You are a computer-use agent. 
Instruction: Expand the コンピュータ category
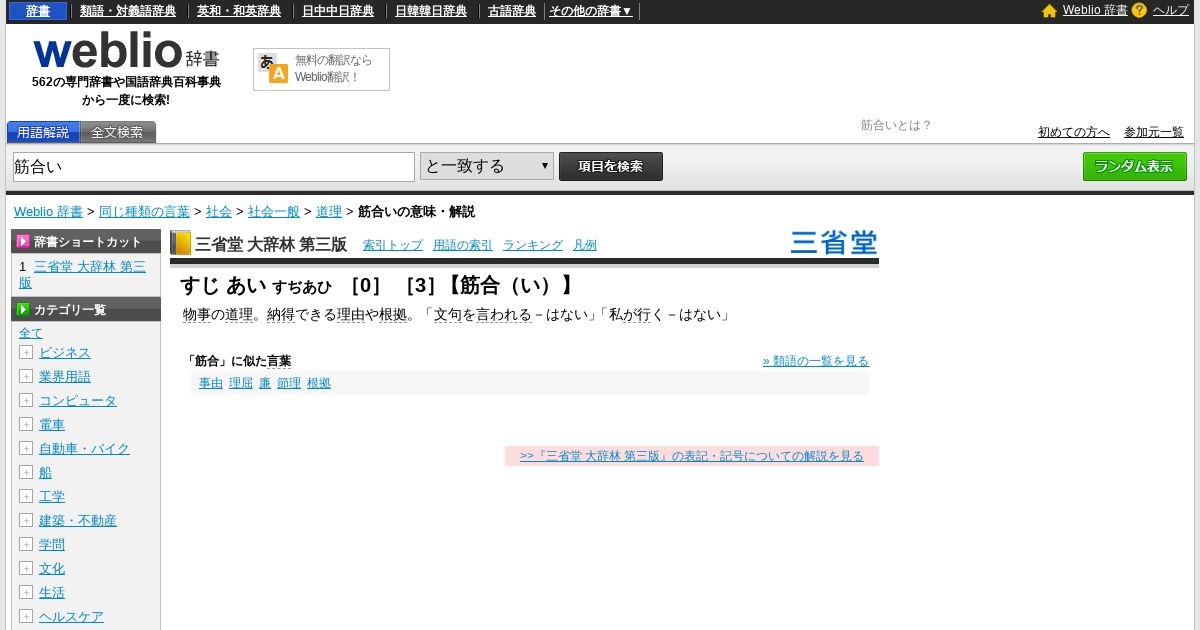(26, 400)
